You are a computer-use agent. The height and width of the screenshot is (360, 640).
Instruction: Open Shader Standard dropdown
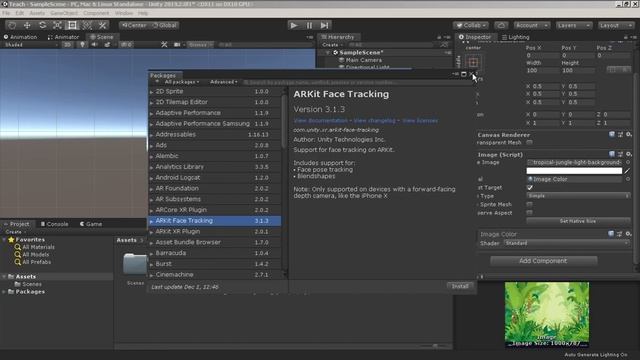click(x=567, y=243)
